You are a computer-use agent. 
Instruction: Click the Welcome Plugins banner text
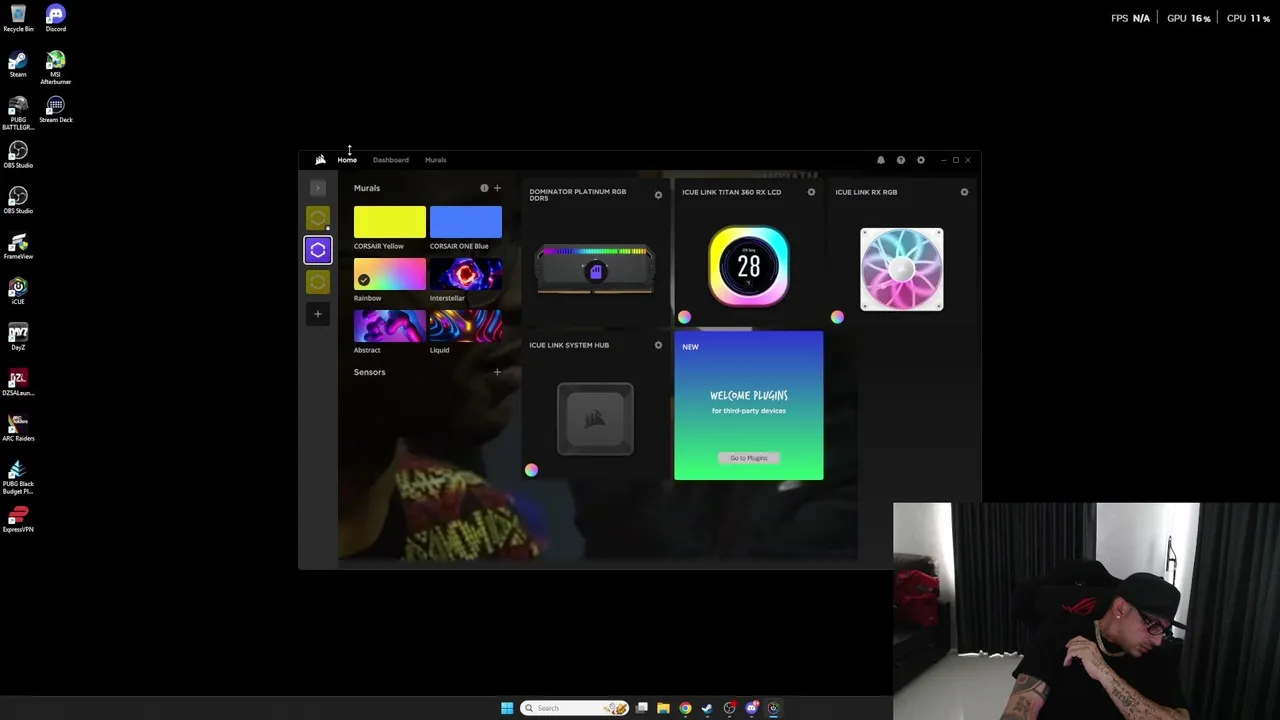(748, 396)
